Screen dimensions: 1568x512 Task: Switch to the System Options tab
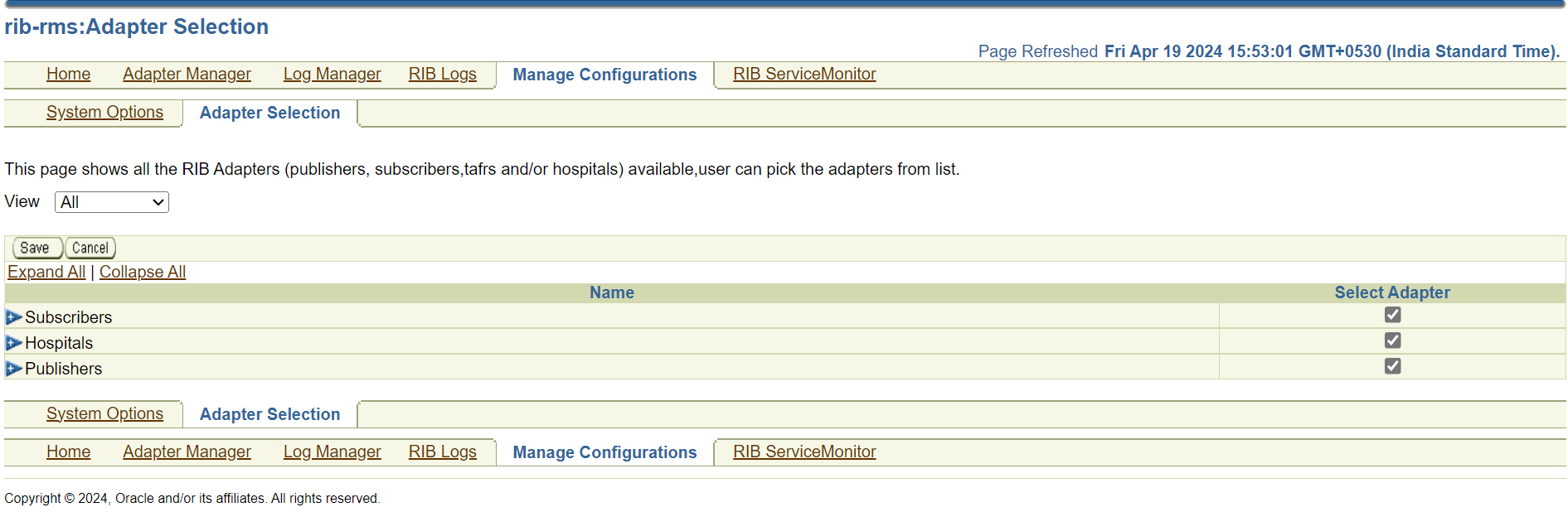pyautogui.click(x=104, y=112)
